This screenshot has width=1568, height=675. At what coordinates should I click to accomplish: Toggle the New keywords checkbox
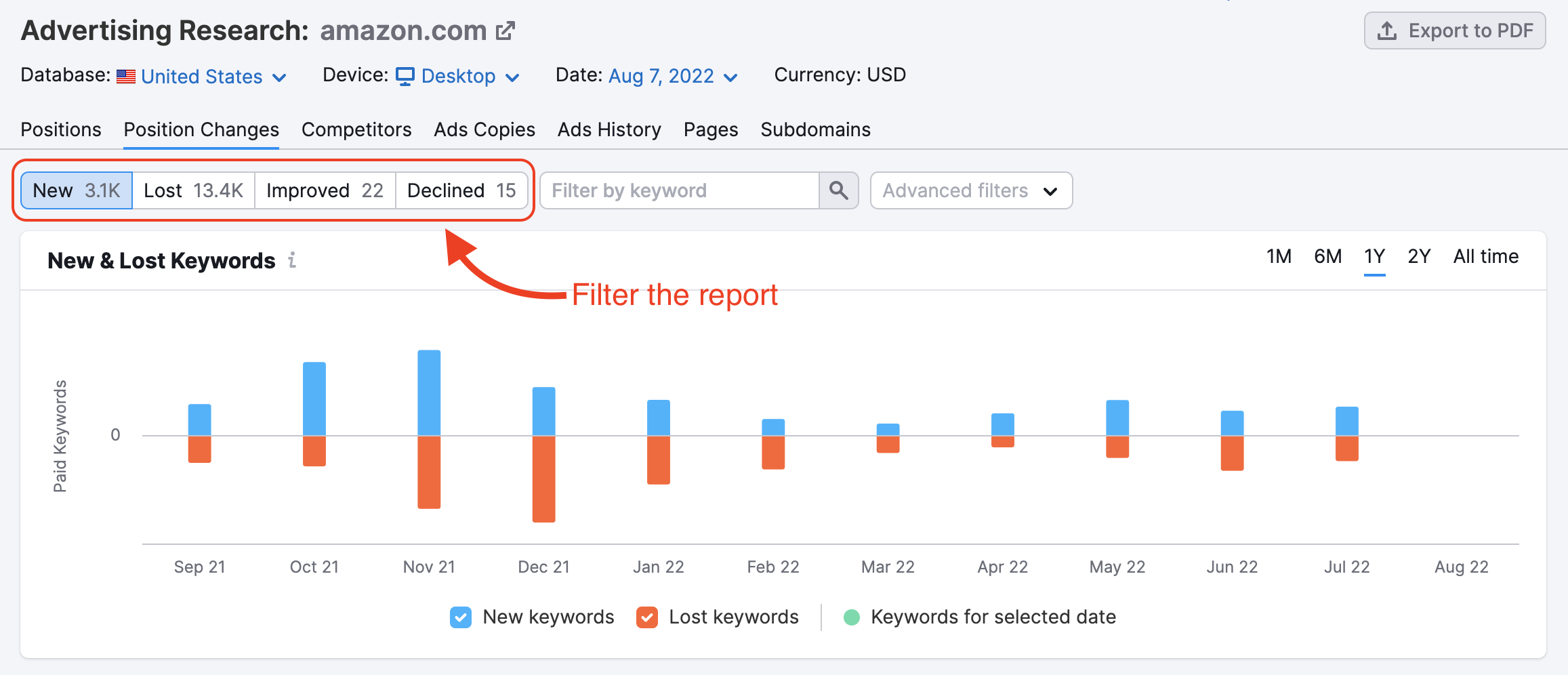click(461, 617)
